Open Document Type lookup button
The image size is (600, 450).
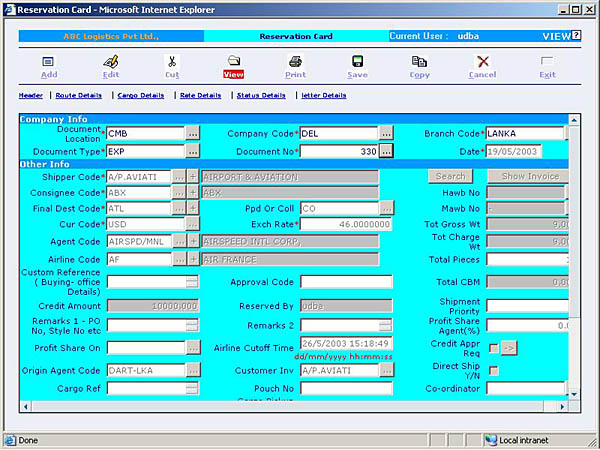tap(193, 152)
